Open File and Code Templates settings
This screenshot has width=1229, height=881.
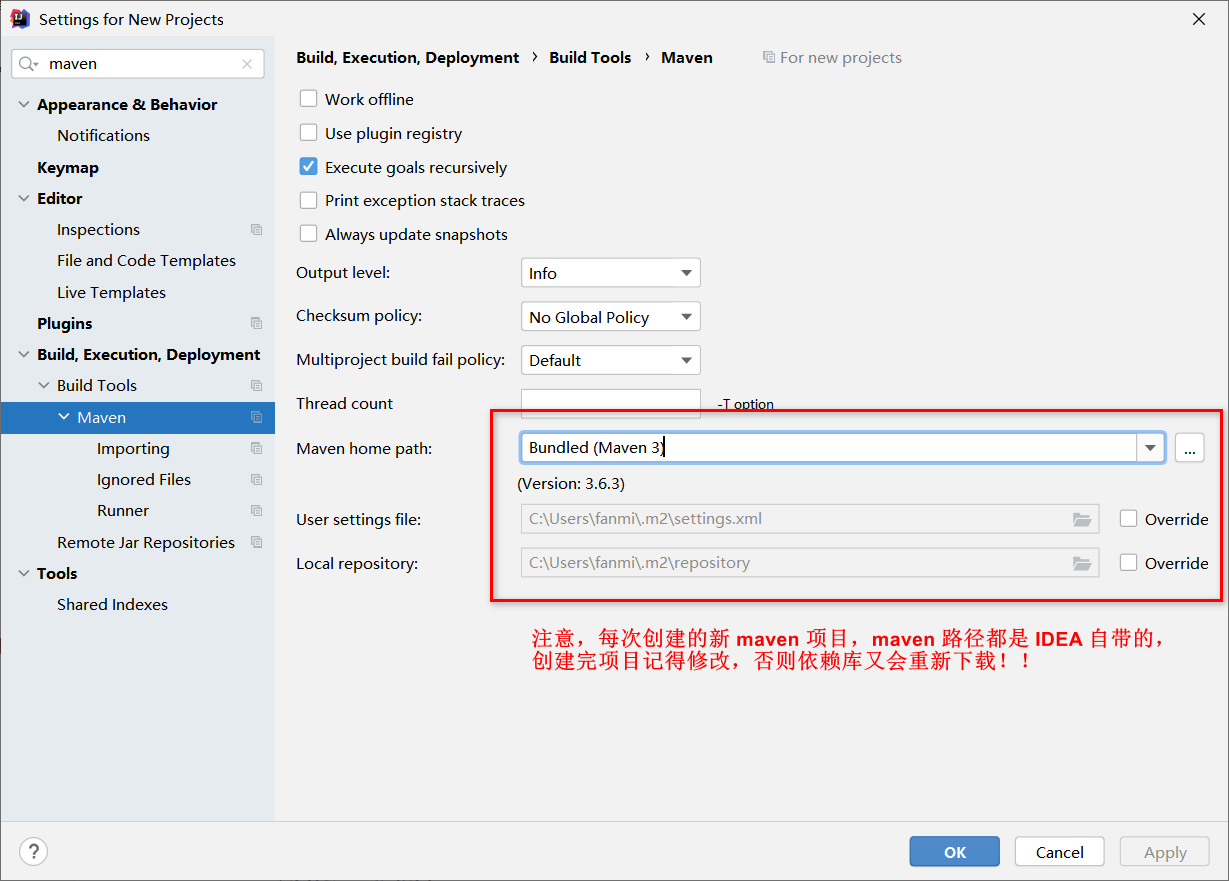(x=146, y=261)
